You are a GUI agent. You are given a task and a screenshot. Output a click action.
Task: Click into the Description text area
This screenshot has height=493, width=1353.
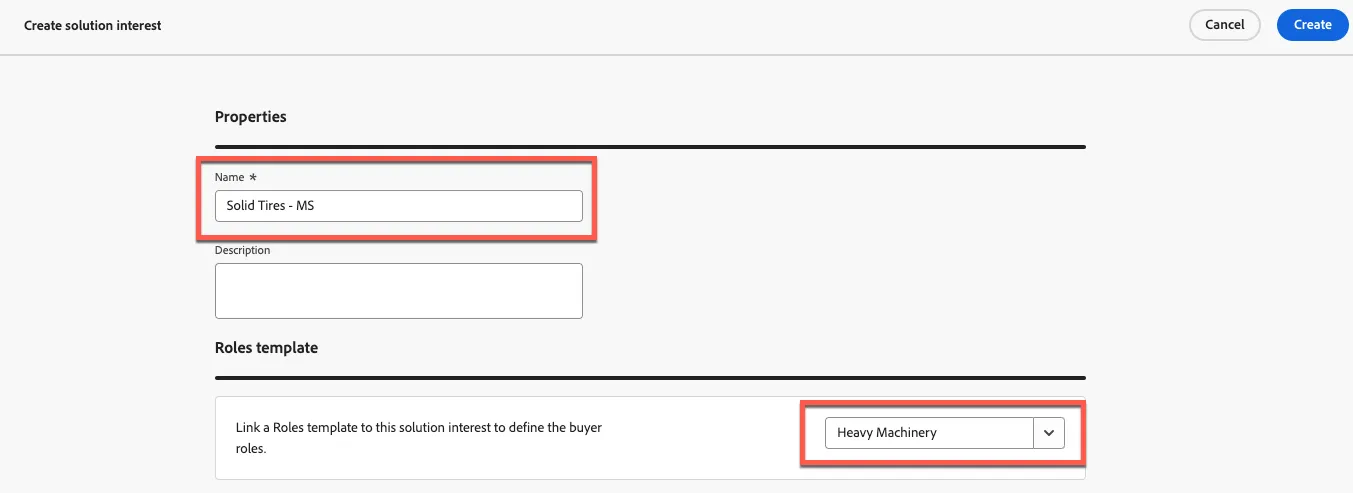click(x=398, y=291)
